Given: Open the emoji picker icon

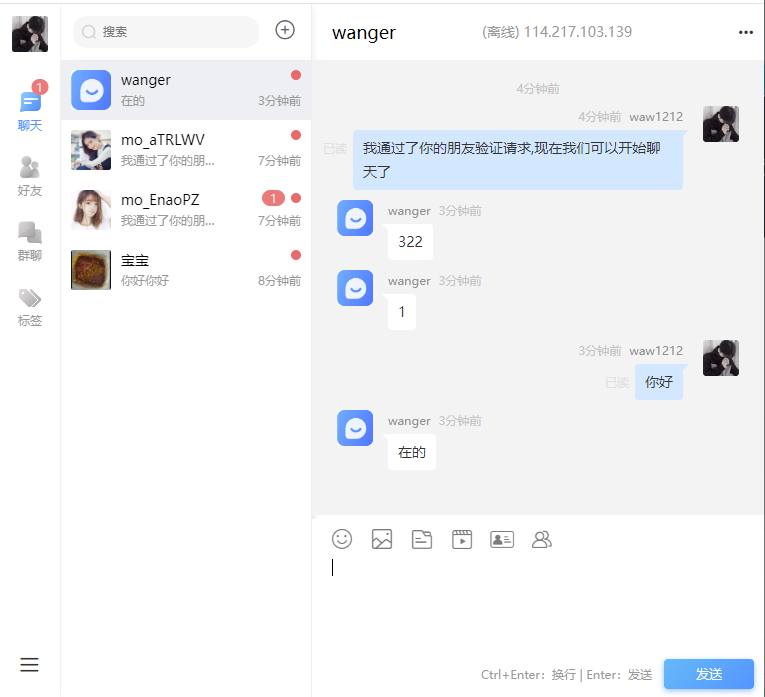Looking at the screenshot, I should pos(342,539).
